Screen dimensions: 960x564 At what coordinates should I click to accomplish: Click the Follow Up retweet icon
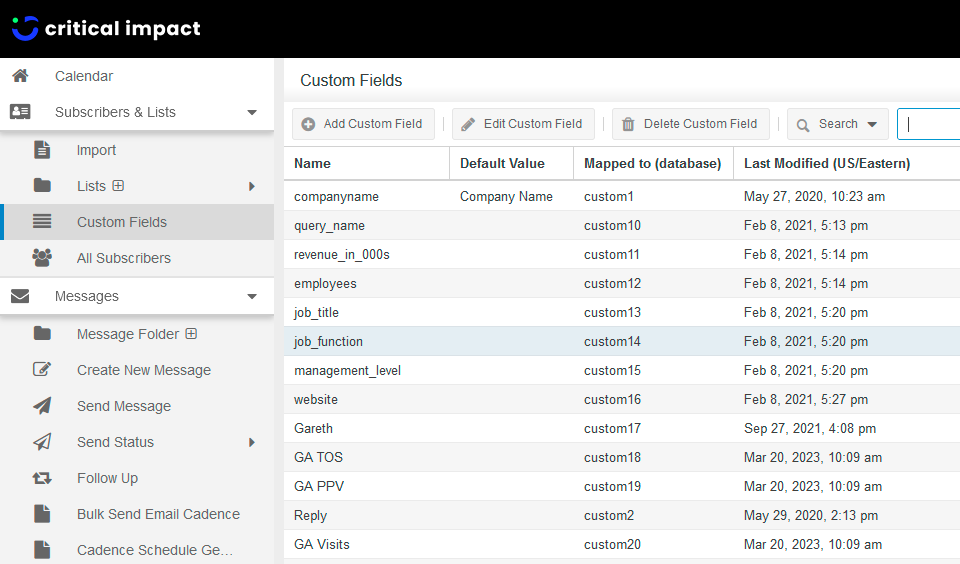[x=42, y=478]
